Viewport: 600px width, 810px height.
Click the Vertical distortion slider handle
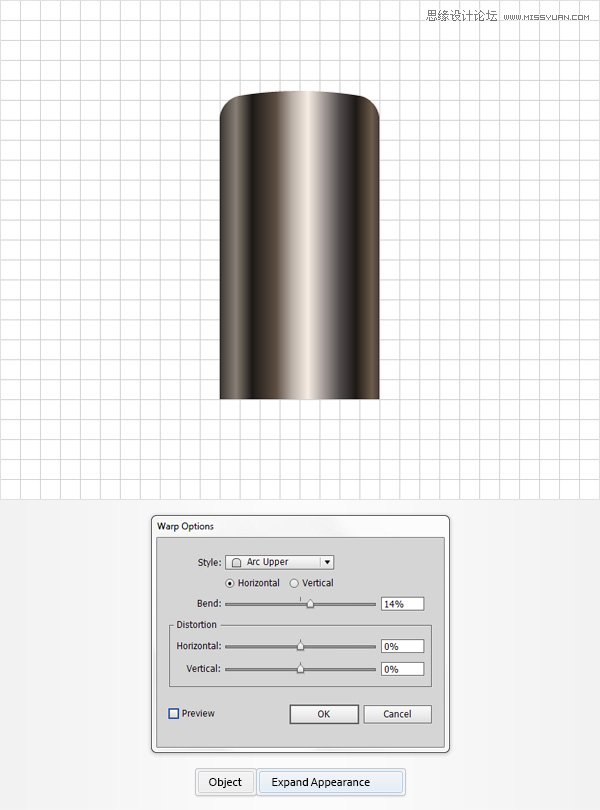[300, 669]
